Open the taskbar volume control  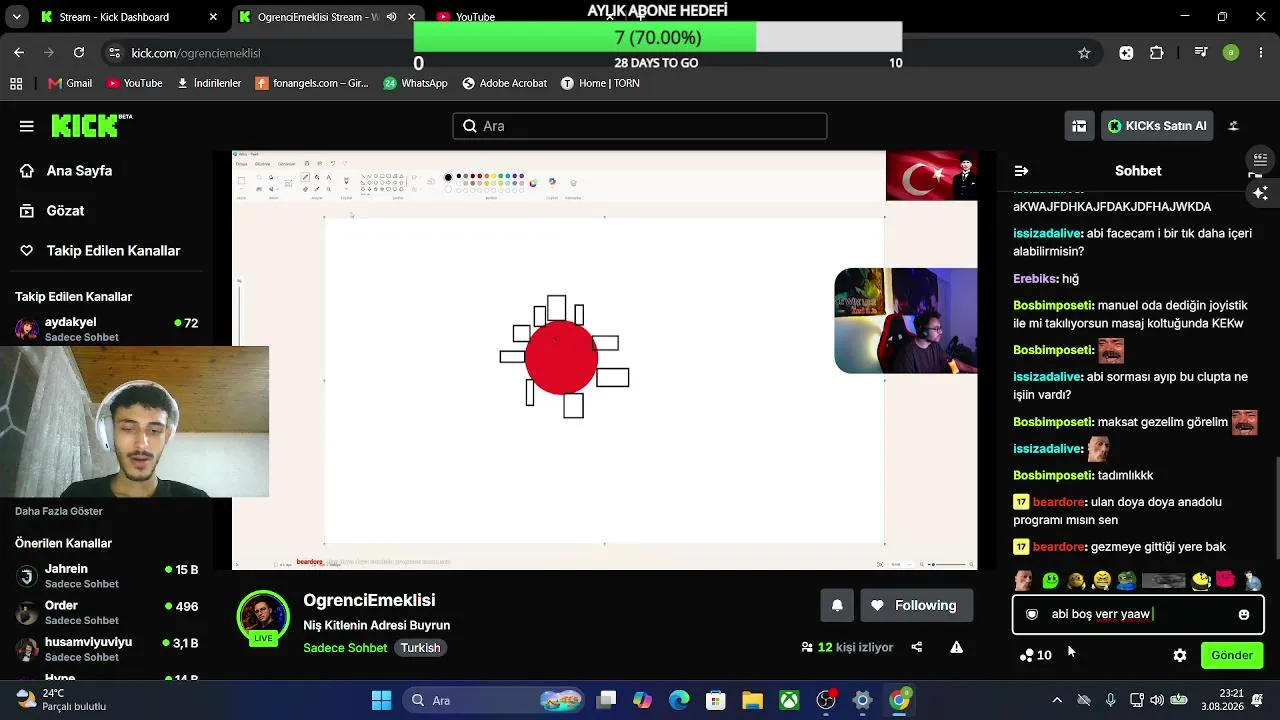[x=1157, y=700]
